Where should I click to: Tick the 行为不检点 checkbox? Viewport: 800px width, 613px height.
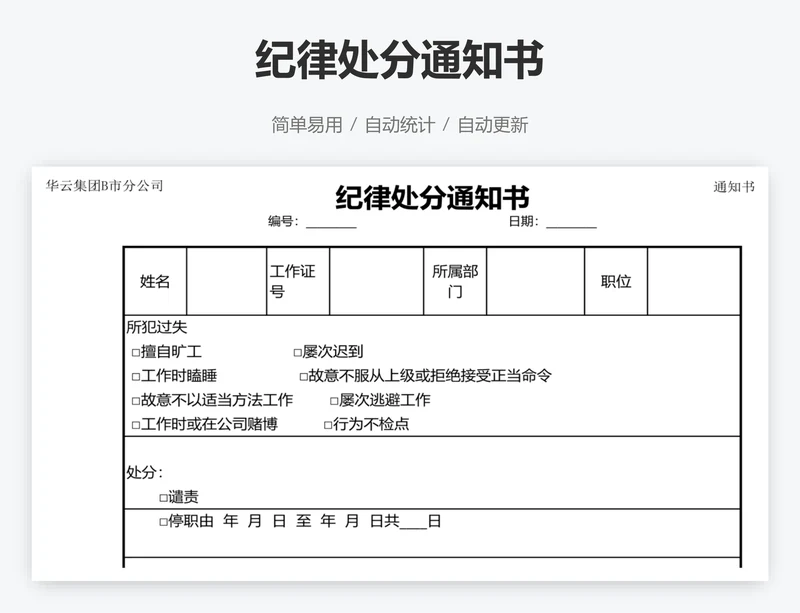pyautogui.click(x=328, y=425)
